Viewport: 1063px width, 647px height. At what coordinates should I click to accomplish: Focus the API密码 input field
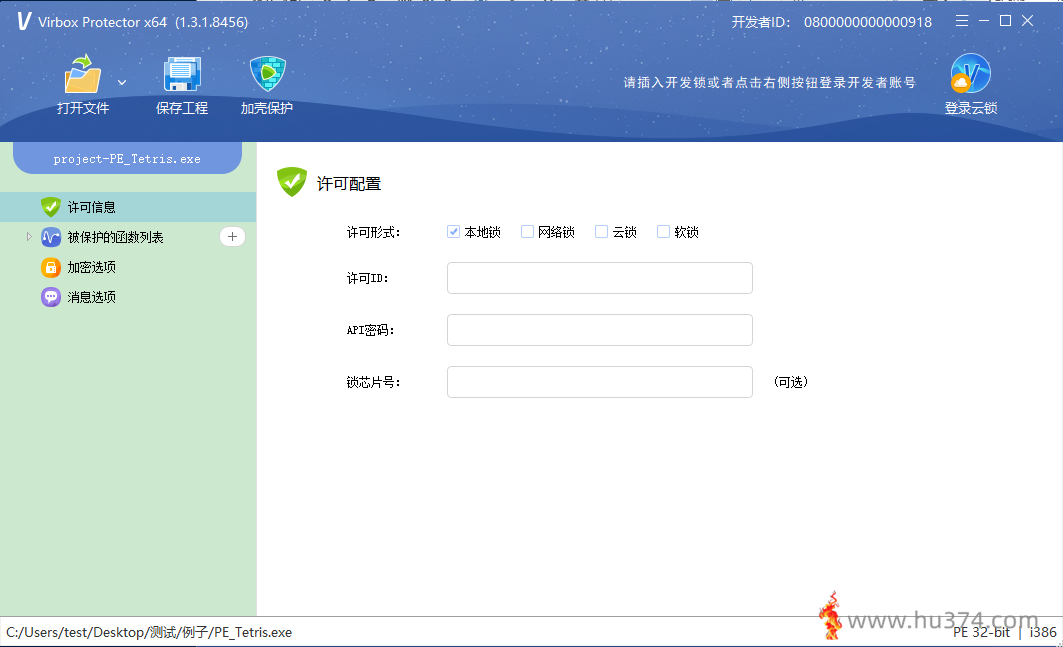point(600,330)
